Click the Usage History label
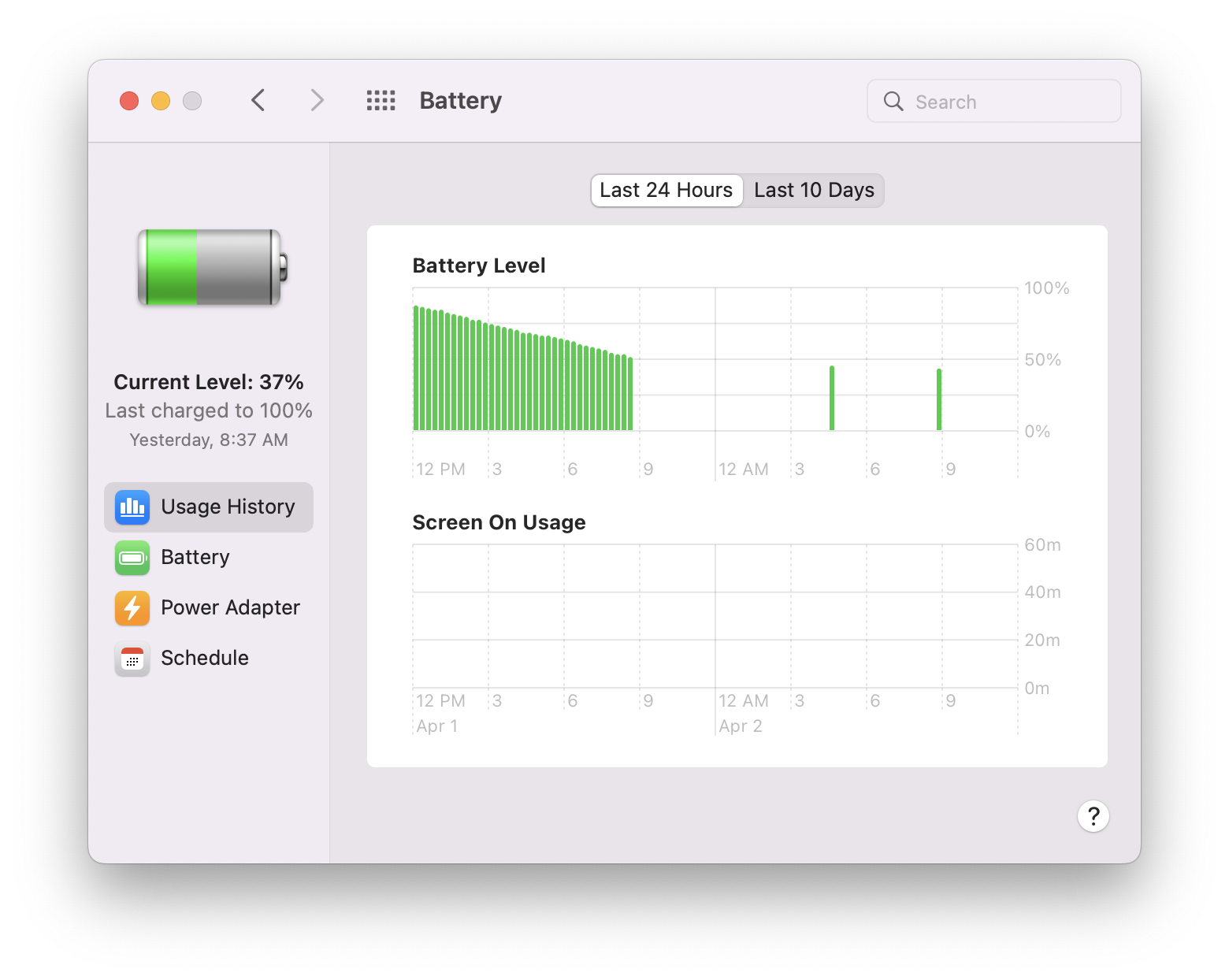 point(228,507)
